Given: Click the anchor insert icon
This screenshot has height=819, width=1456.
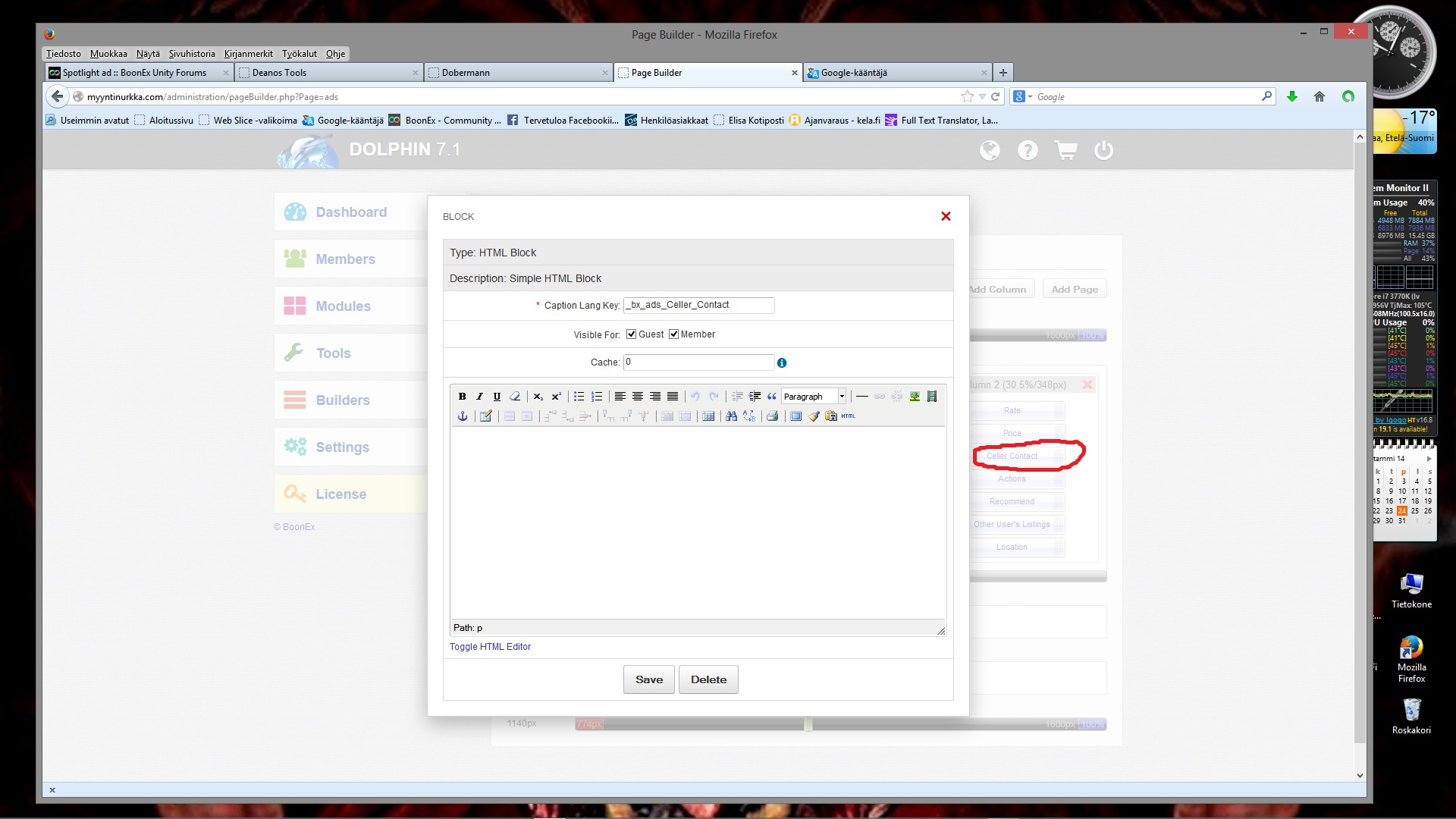Looking at the screenshot, I should coord(462,416).
